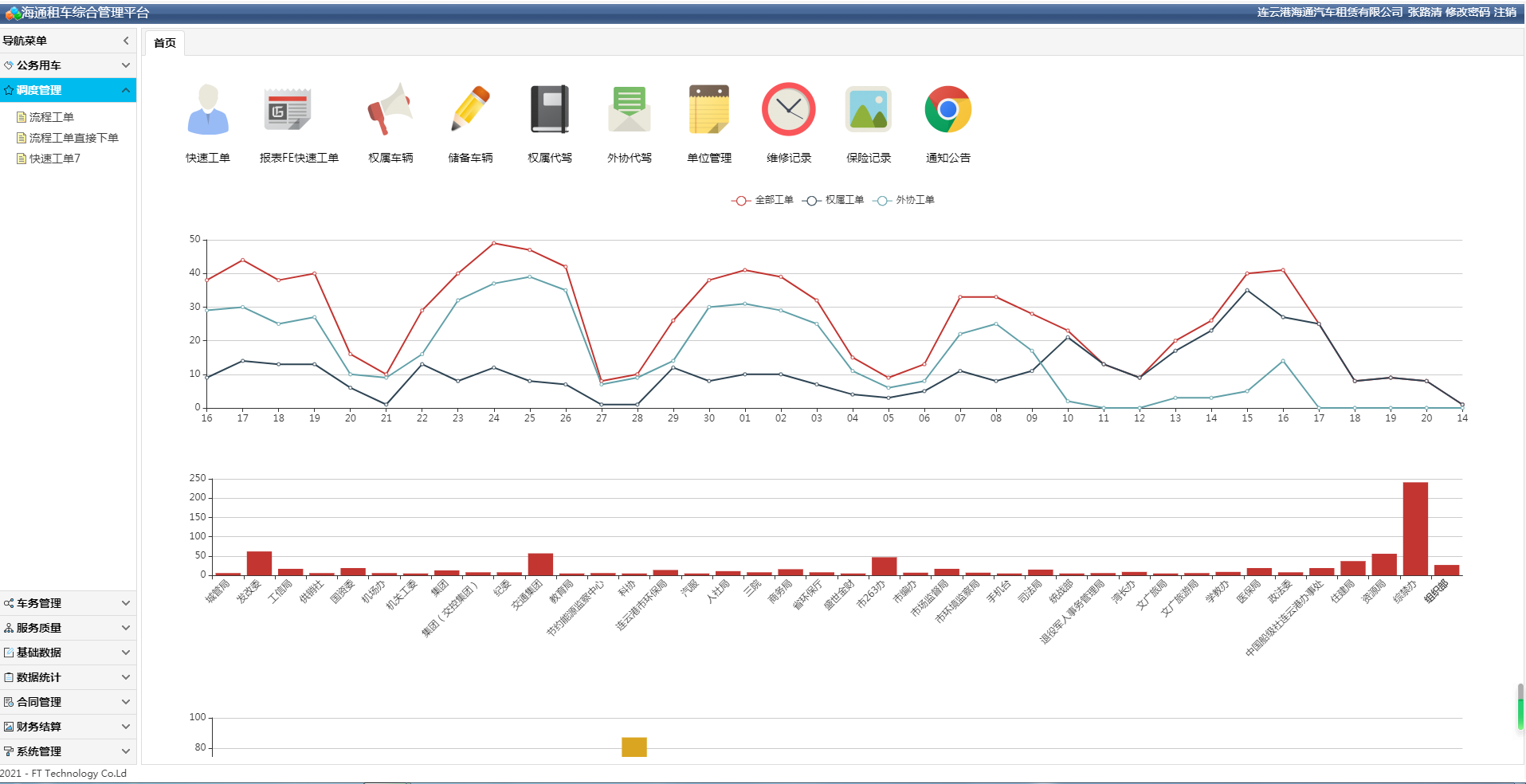Toggle 外协工单 legend entry

click(x=904, y=200)
